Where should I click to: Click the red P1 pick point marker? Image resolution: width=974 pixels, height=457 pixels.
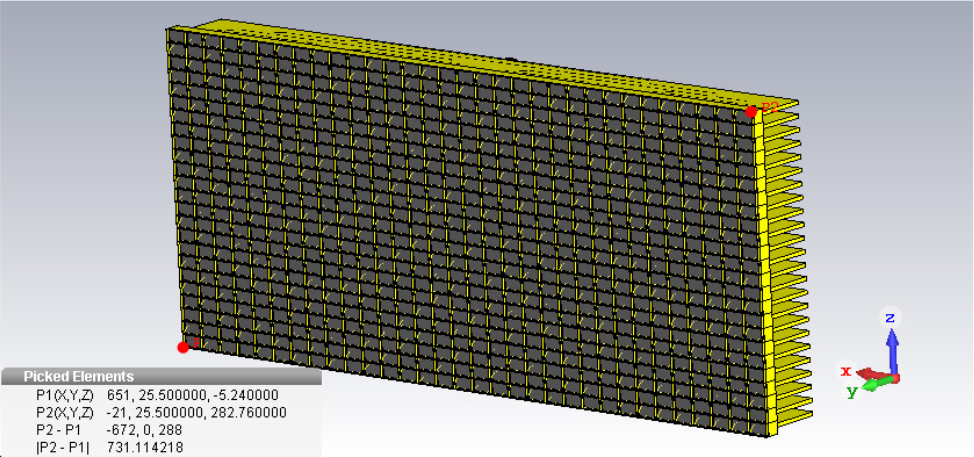tap(183, 347)
